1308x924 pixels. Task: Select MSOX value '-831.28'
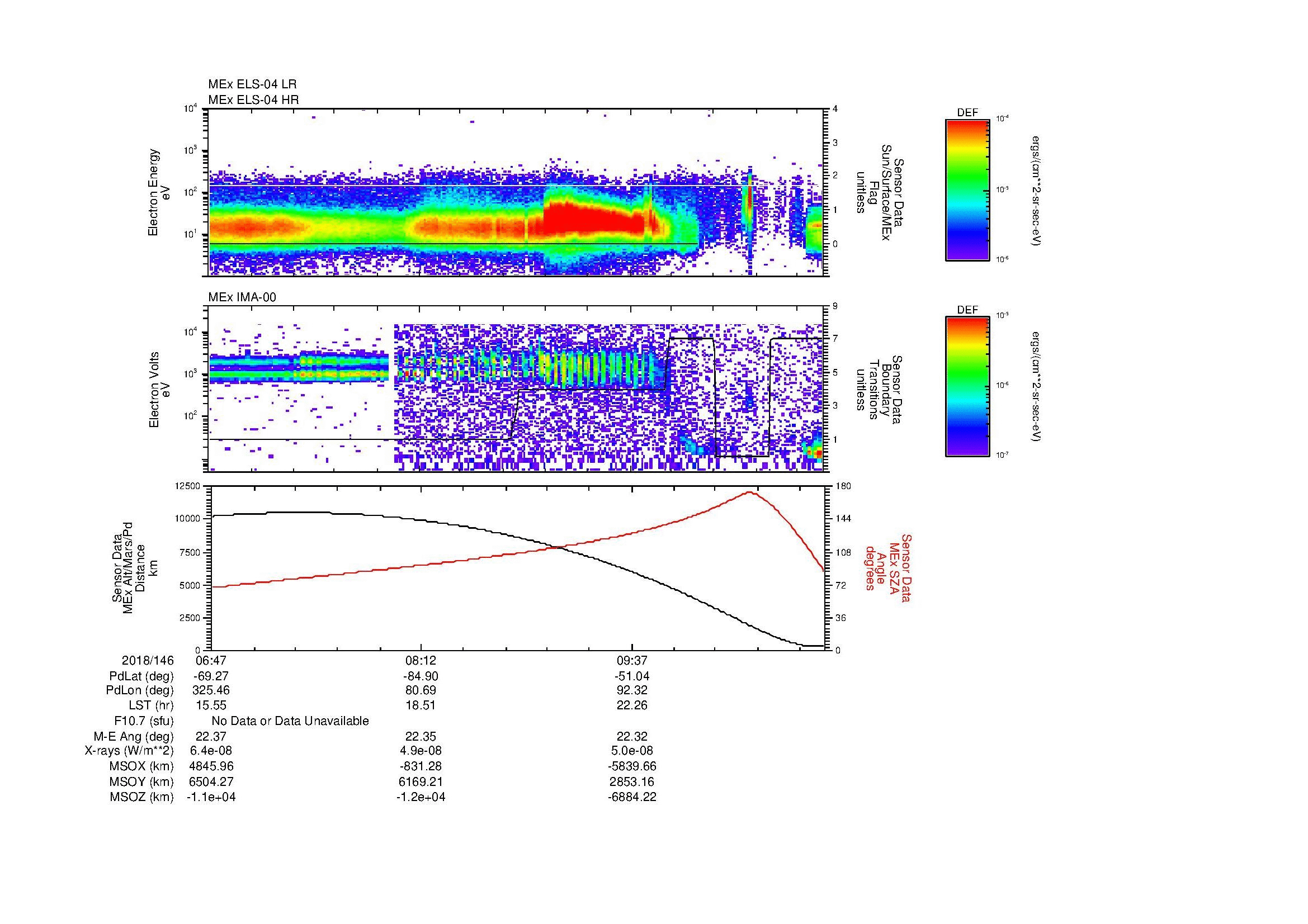(421, 766)
